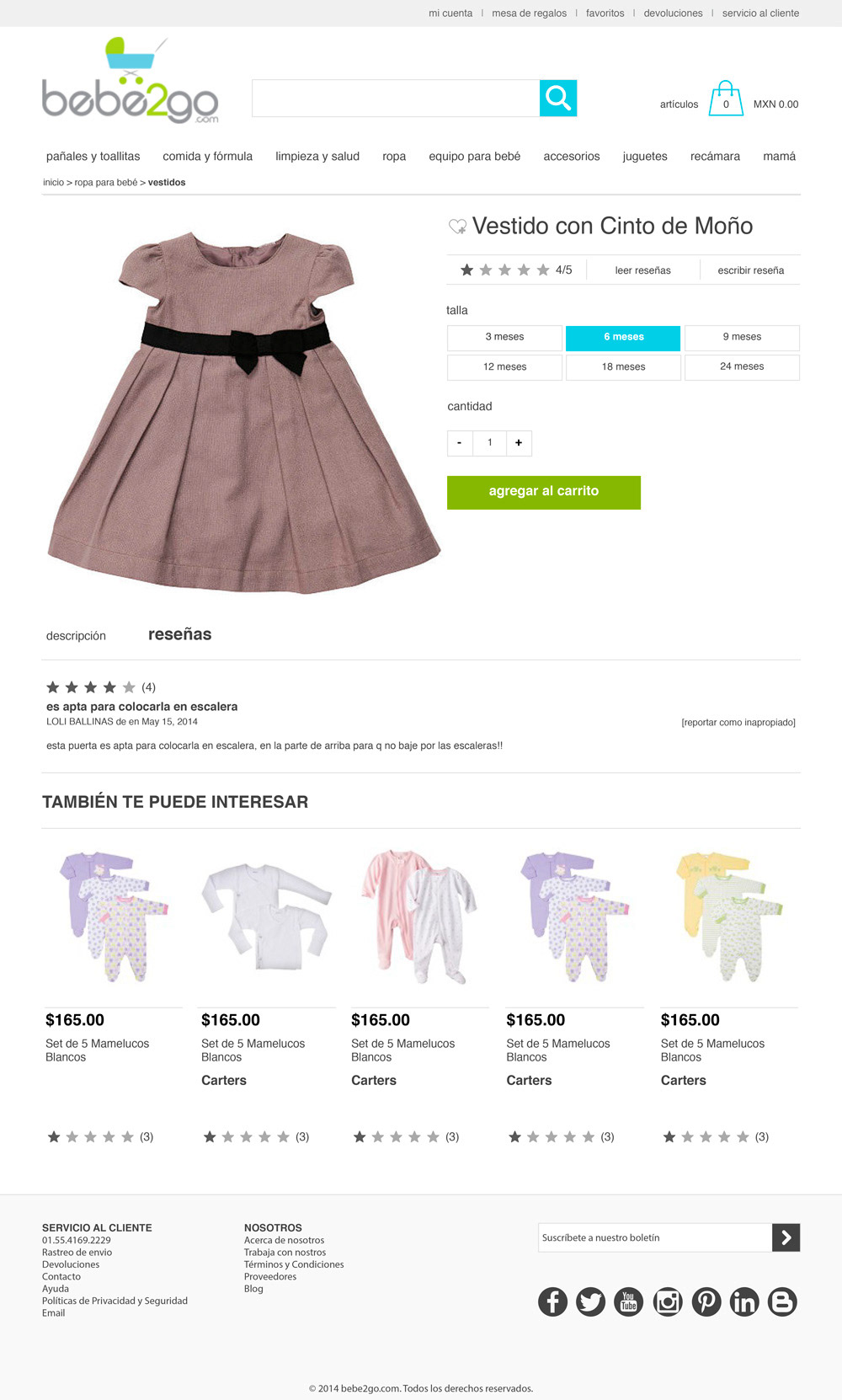Image resolution: width=842 pixels, height=1400 pixels.
Task: Open the Instagram social icon
Action: (668, 1301)
